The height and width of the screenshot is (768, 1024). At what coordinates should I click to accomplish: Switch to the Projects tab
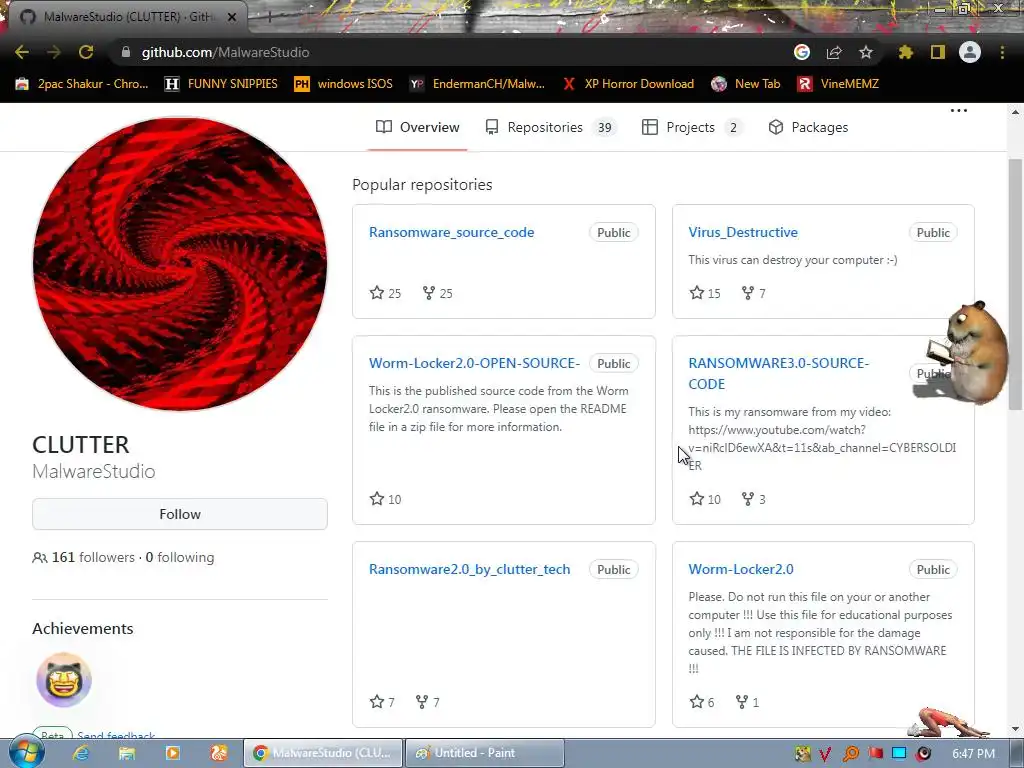pyautogui.click(x=692, y=127)
